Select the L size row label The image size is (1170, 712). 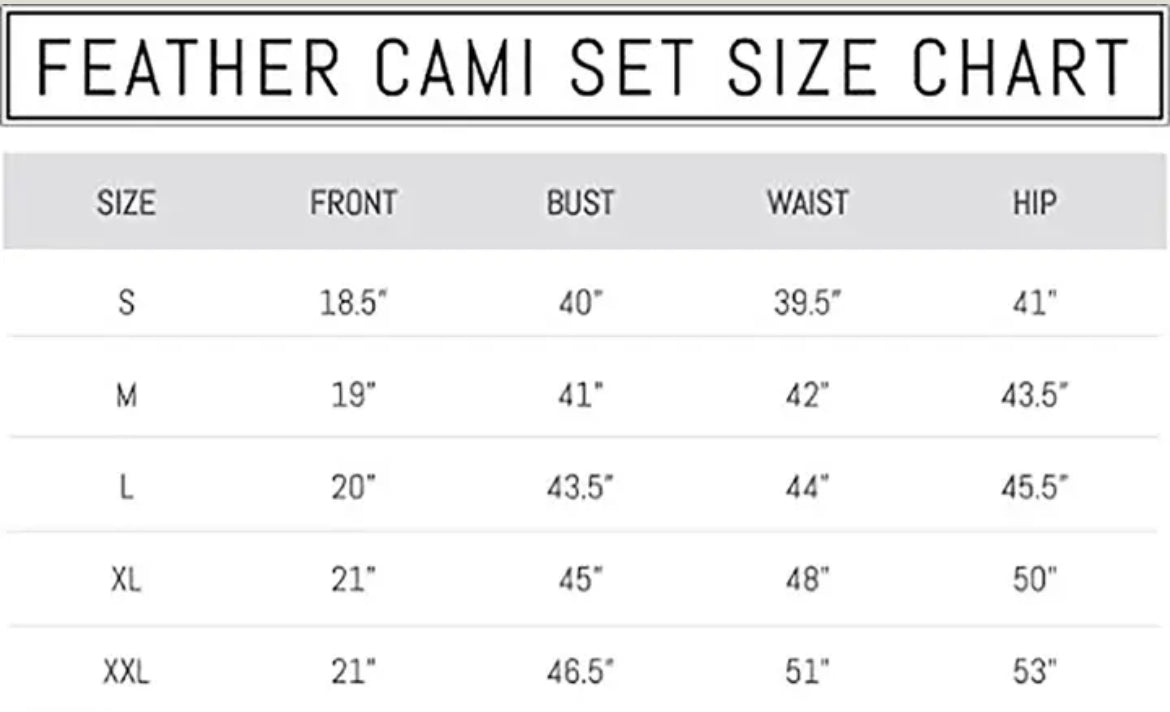click(x=126, y=487)
